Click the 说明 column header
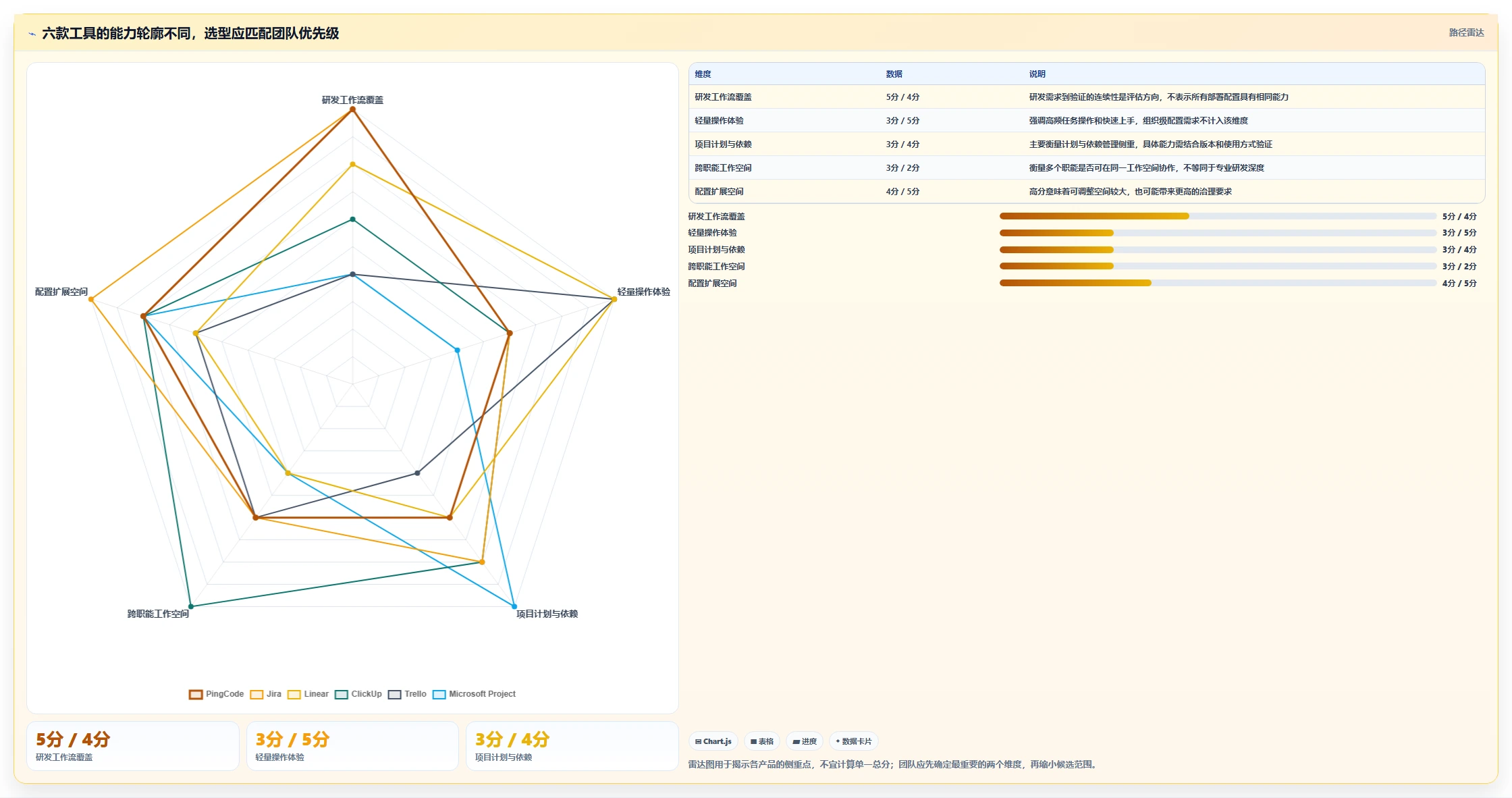The image size is (1512, 798). click(x=1037, y=74)
